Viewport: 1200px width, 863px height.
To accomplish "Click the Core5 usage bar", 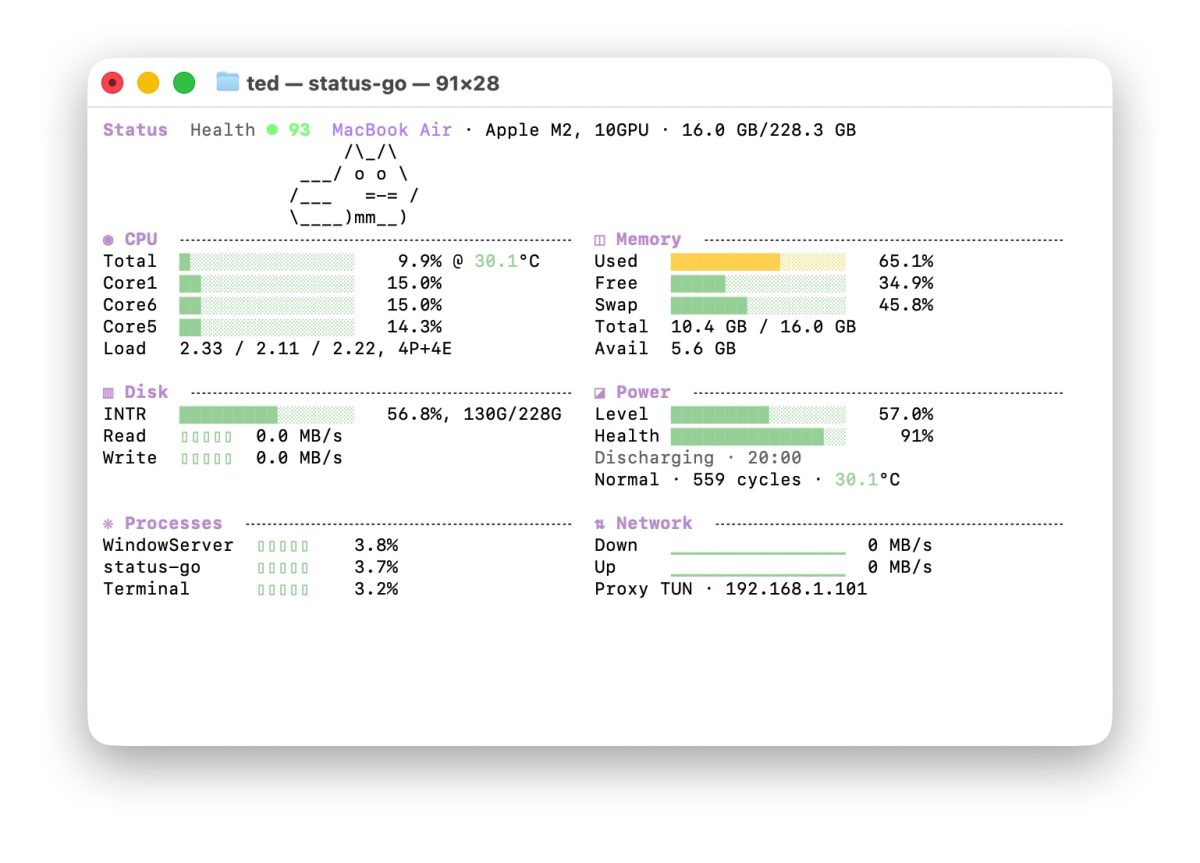I will click(x=267, y=327).
